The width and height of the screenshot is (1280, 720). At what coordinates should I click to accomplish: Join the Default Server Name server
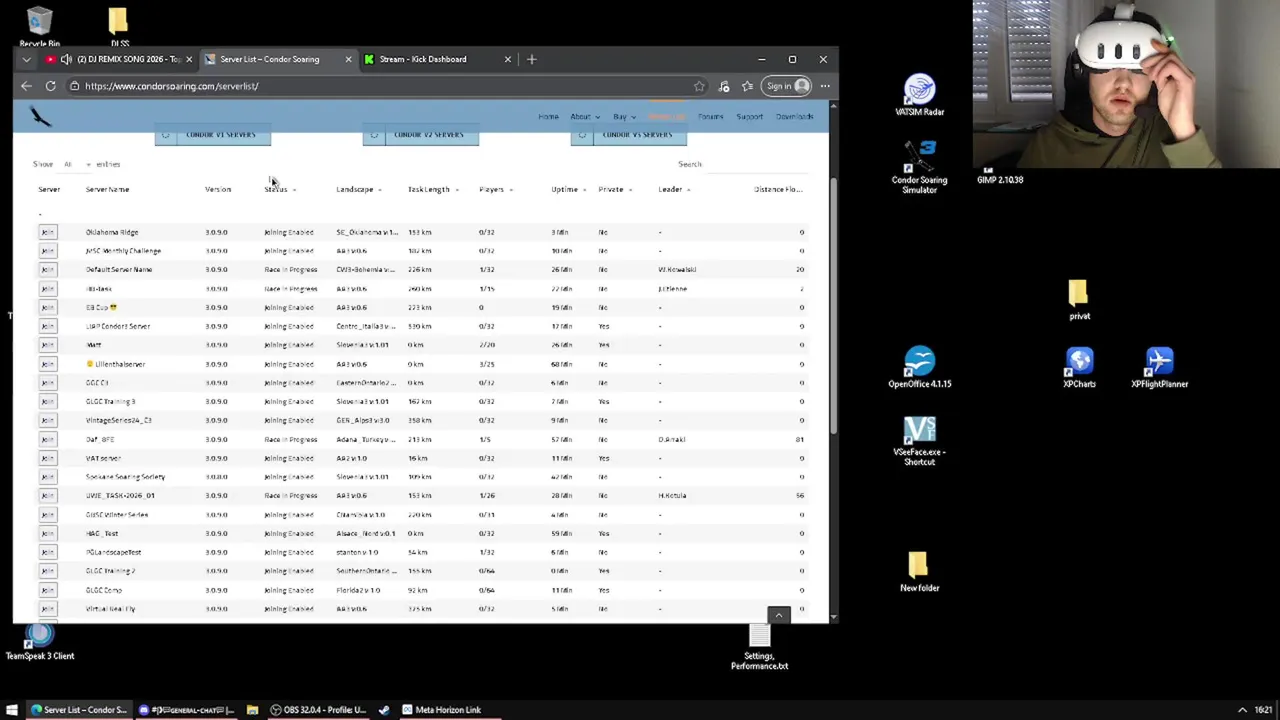48,270
